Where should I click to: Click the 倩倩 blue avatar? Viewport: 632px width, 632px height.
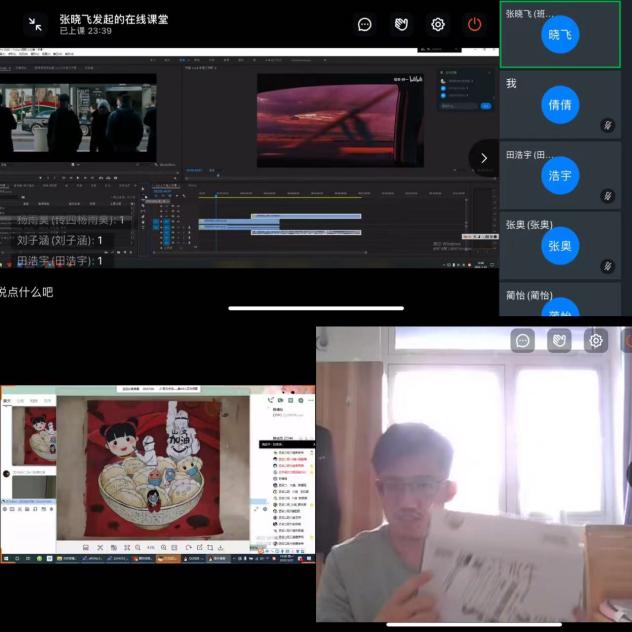tap(560, 105)
